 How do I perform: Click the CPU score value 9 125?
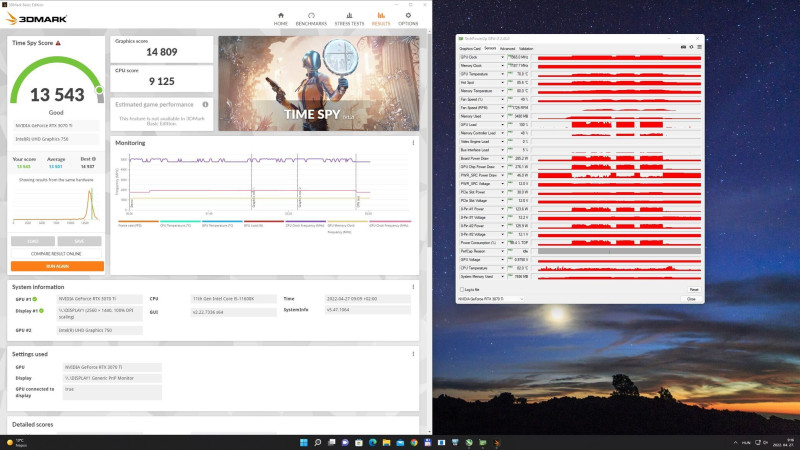coord(162,81)
